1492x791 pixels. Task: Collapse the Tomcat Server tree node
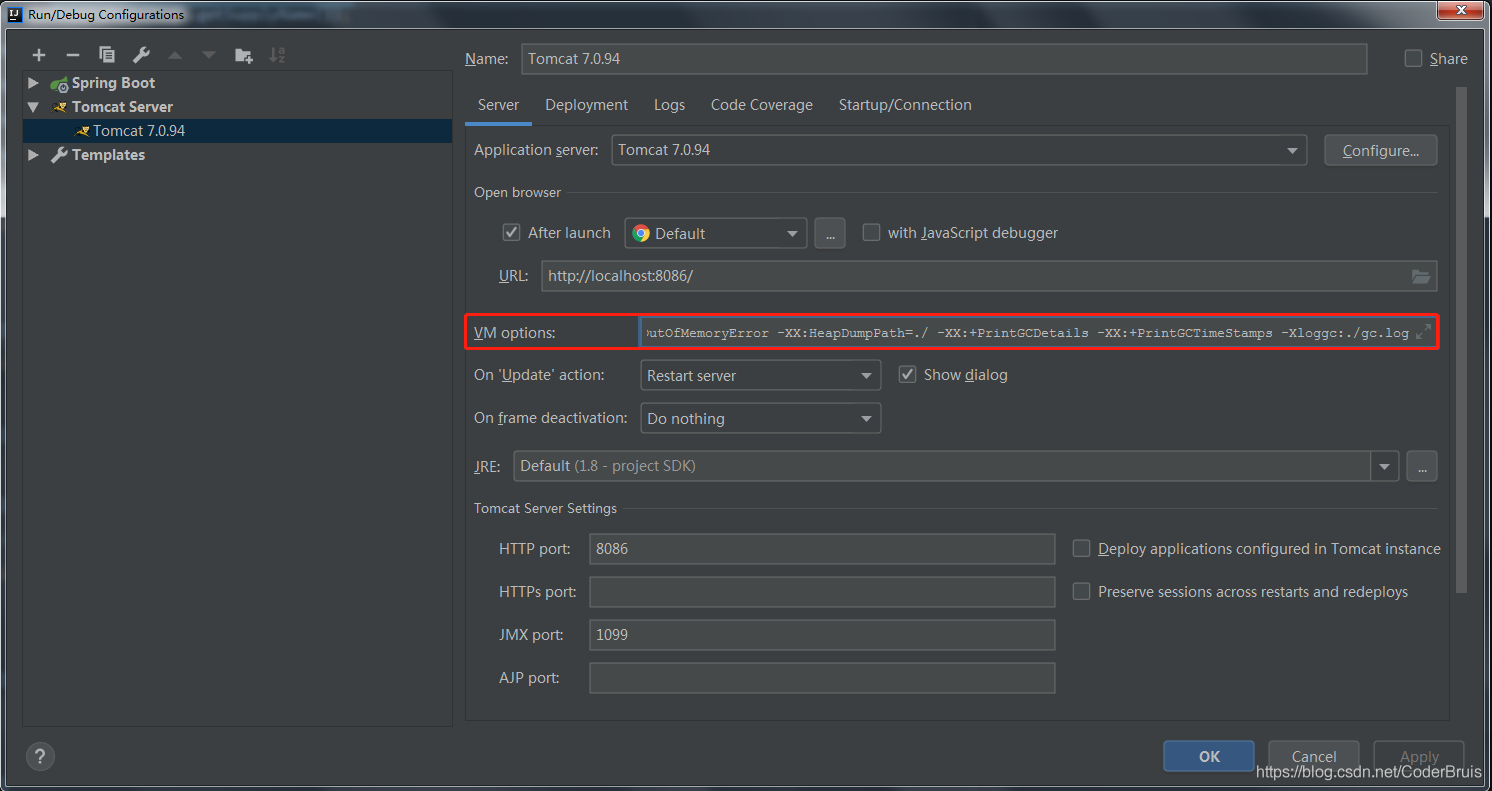(x=33, y=107)
